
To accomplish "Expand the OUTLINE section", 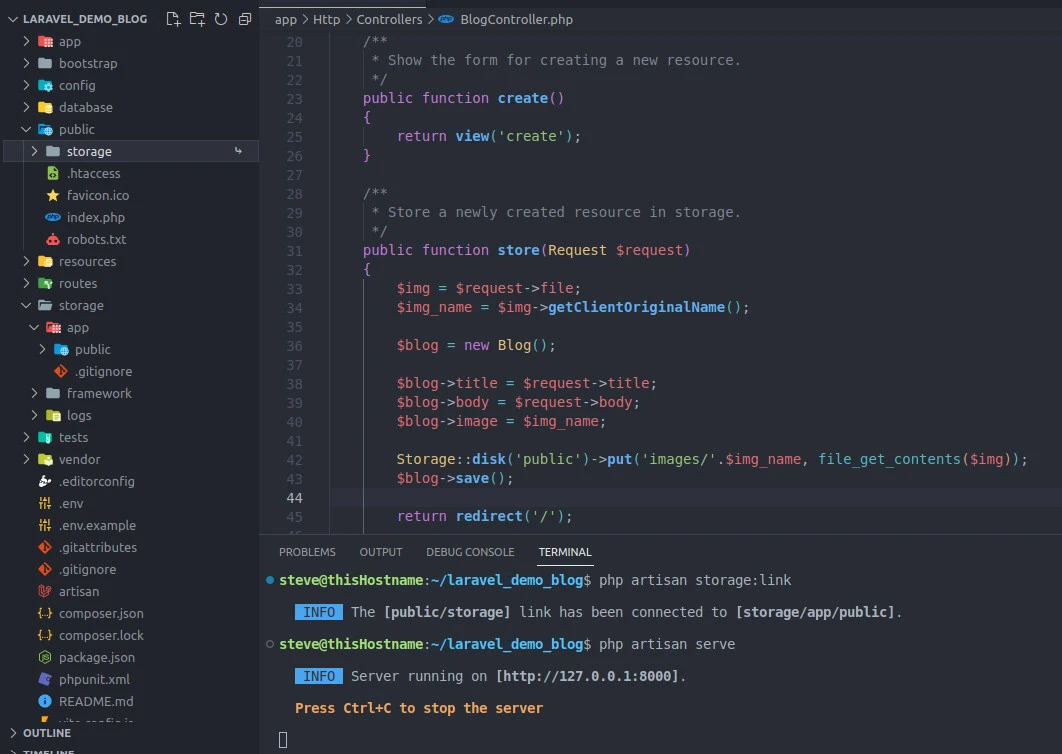I will tap(35, 732).
